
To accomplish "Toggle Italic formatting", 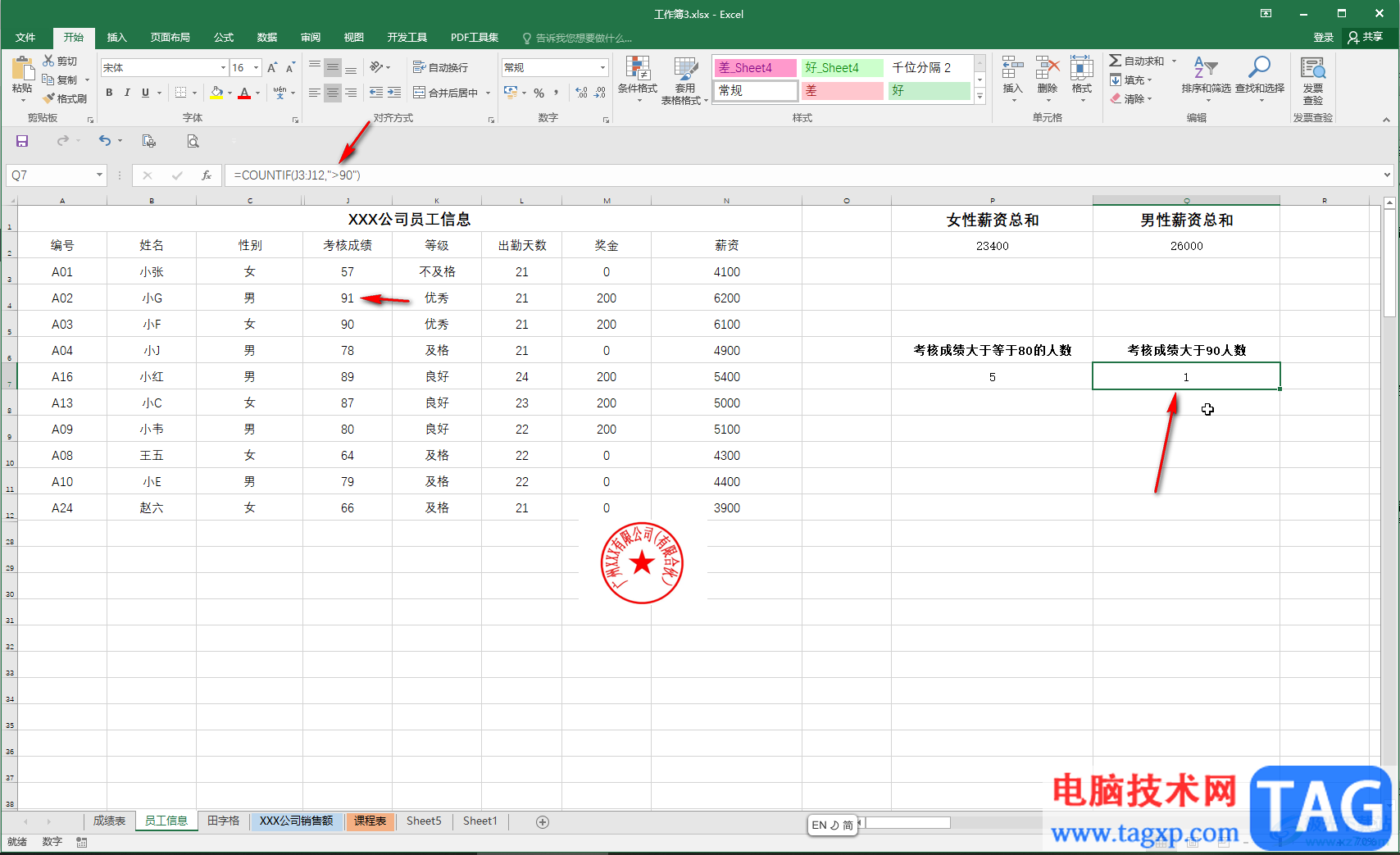I will click(x=127, y=93).
